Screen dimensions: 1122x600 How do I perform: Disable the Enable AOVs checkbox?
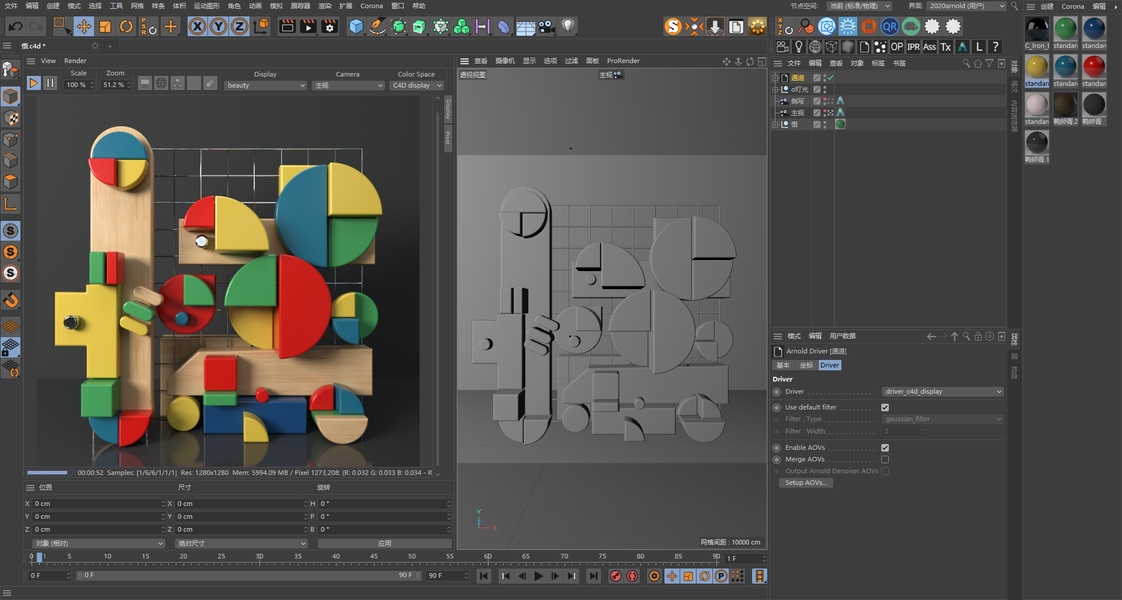pyautogui.click(x=885, y=447)
